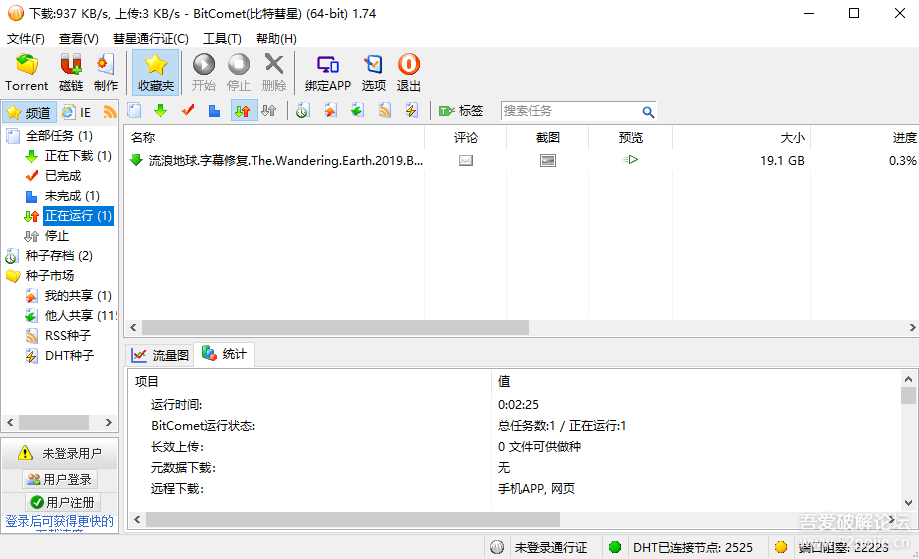919x559 pixels.
Task: Switch to the 流量图 traffic tab
Action: coord(160,355)
